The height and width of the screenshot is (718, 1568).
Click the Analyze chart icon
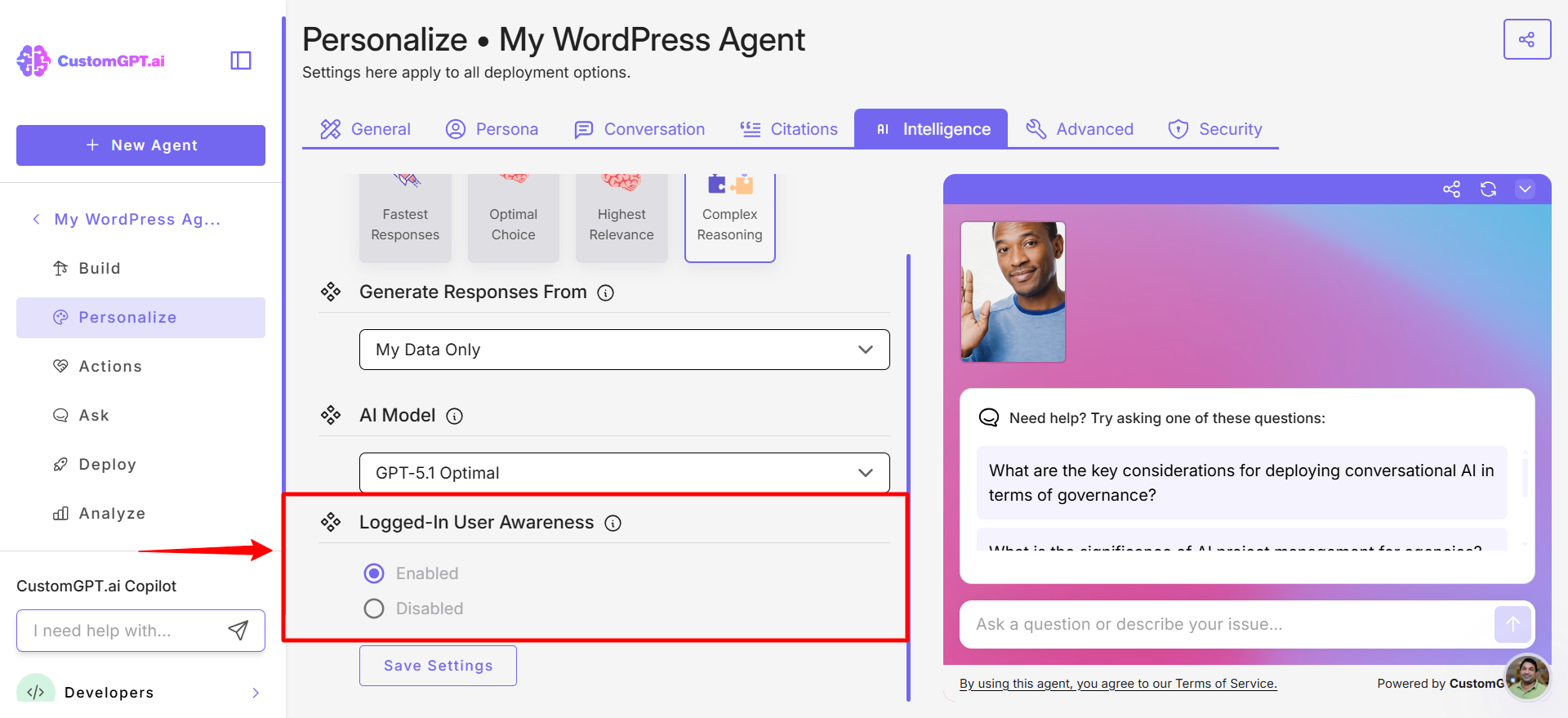click(60, 514)
